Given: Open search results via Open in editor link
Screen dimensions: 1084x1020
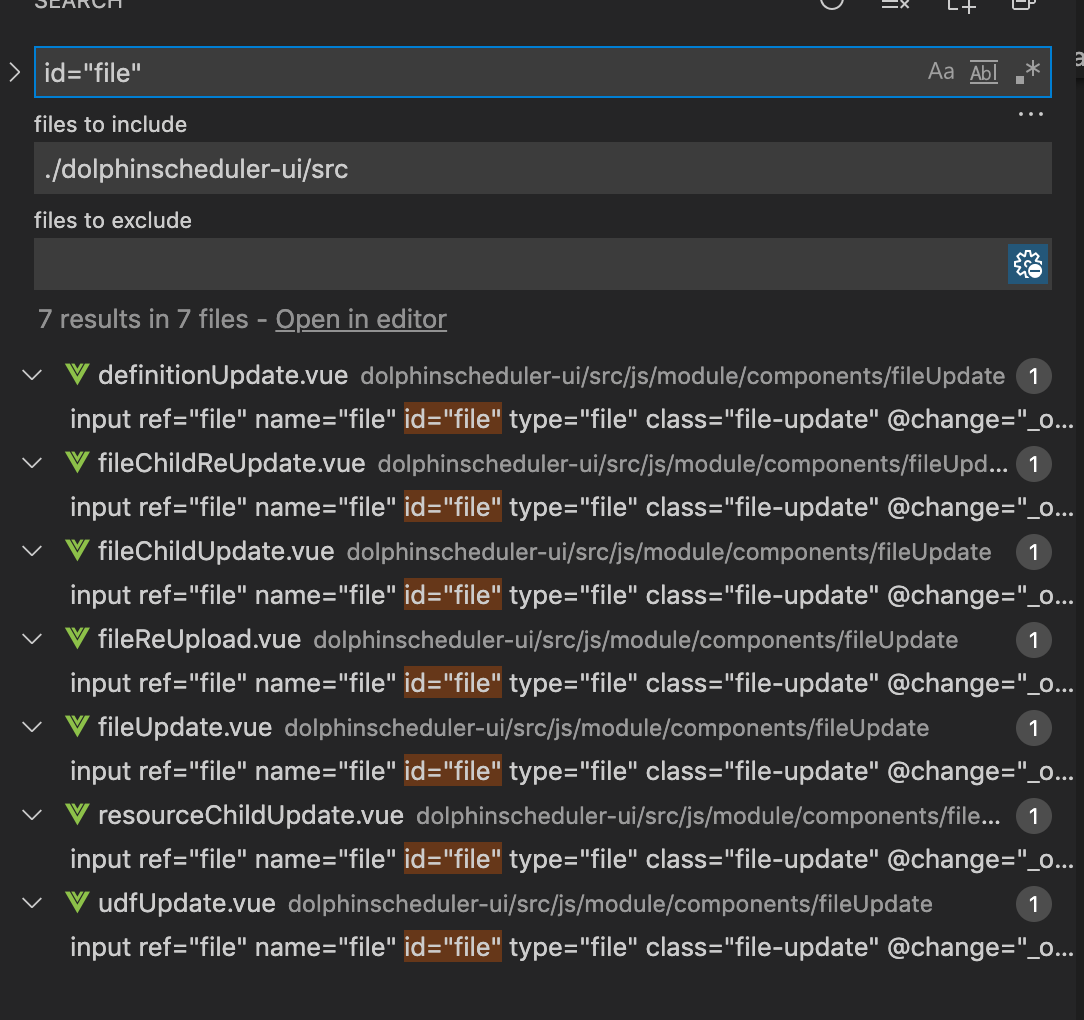Looking at the screenshot, I should coord(361,319).
